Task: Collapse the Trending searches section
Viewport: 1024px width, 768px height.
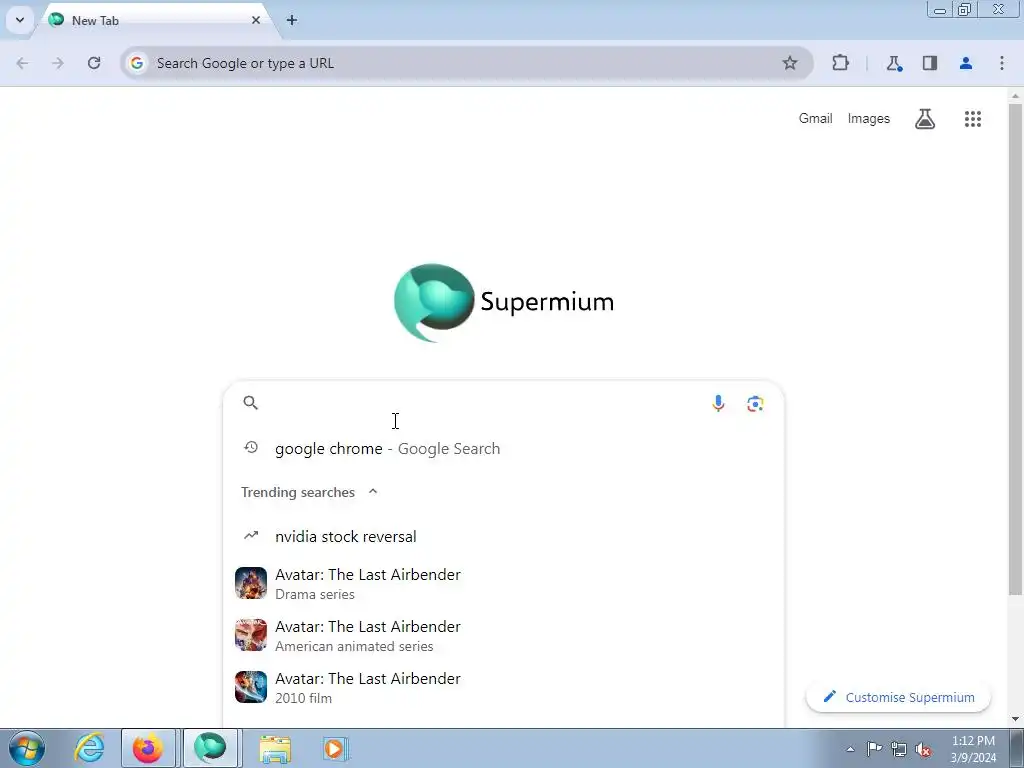Action: (x=373, y=492)
